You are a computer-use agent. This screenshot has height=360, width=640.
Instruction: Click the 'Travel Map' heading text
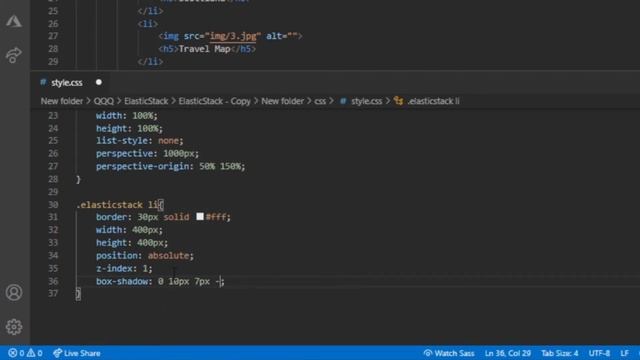[x=204, y=49]
